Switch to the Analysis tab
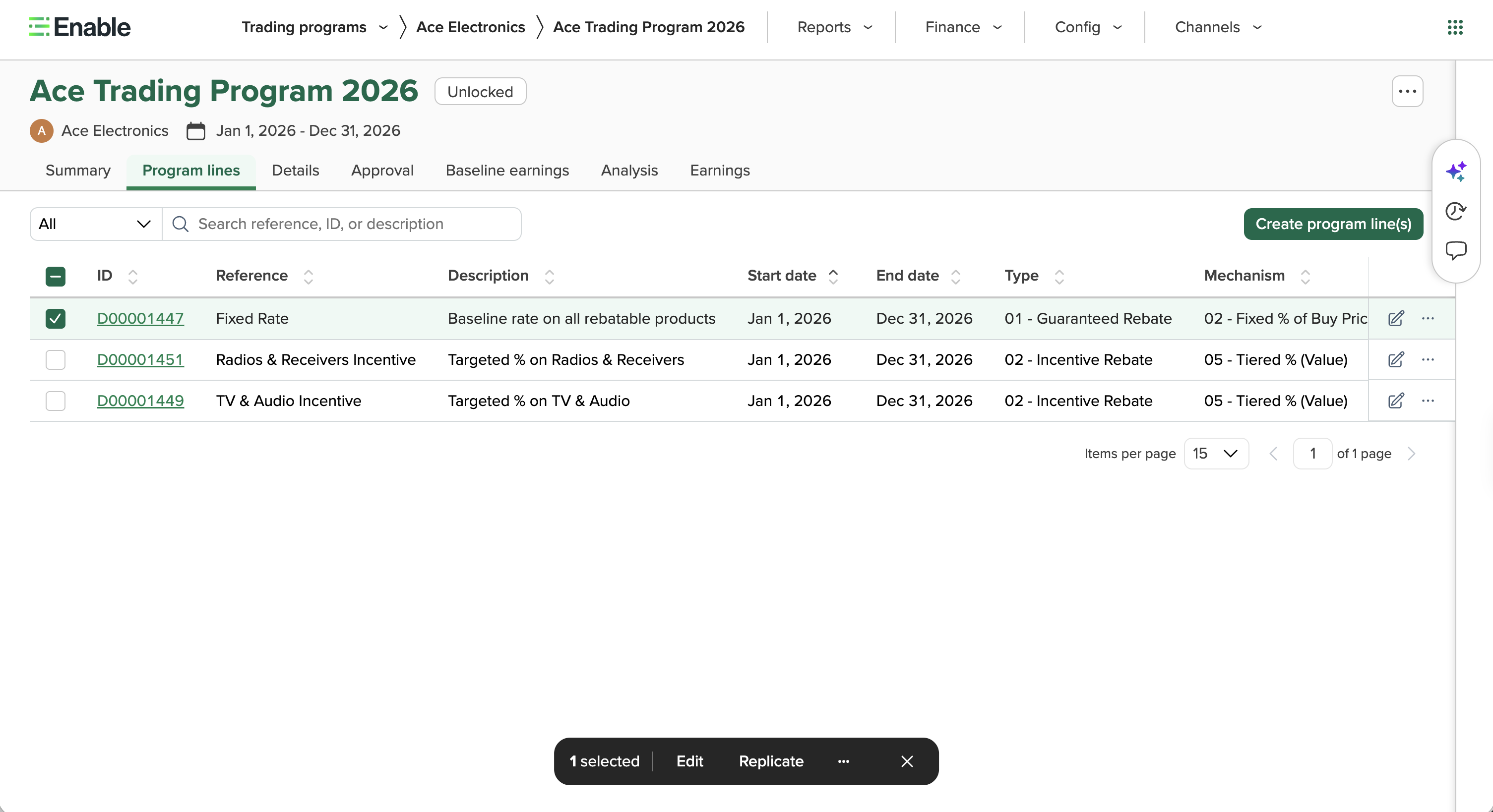1493x812 pixels. tap(629, 170)
